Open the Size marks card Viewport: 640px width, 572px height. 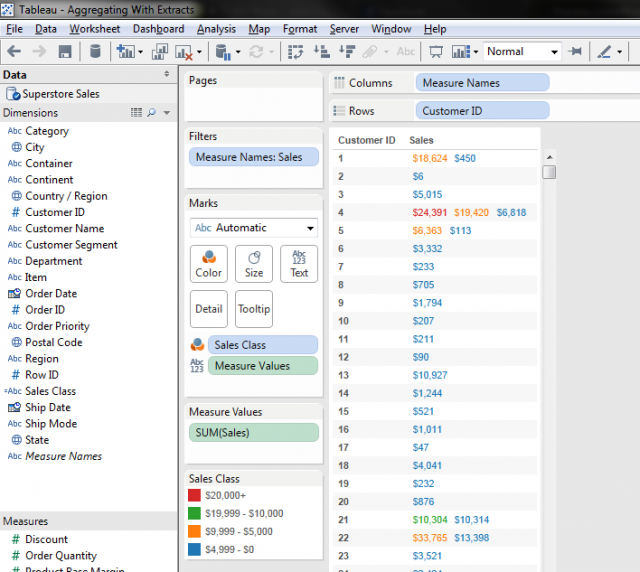(254, 264)
